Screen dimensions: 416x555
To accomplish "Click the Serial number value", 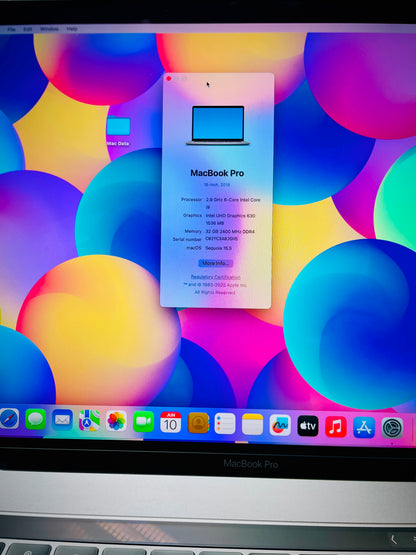I will click(x=222, y=239).
